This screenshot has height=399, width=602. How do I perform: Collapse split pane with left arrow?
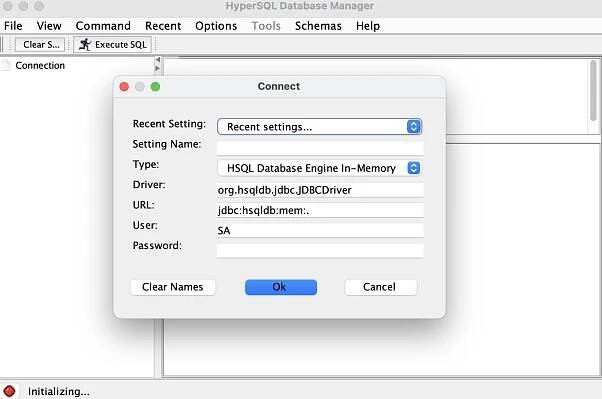(157, 60)
